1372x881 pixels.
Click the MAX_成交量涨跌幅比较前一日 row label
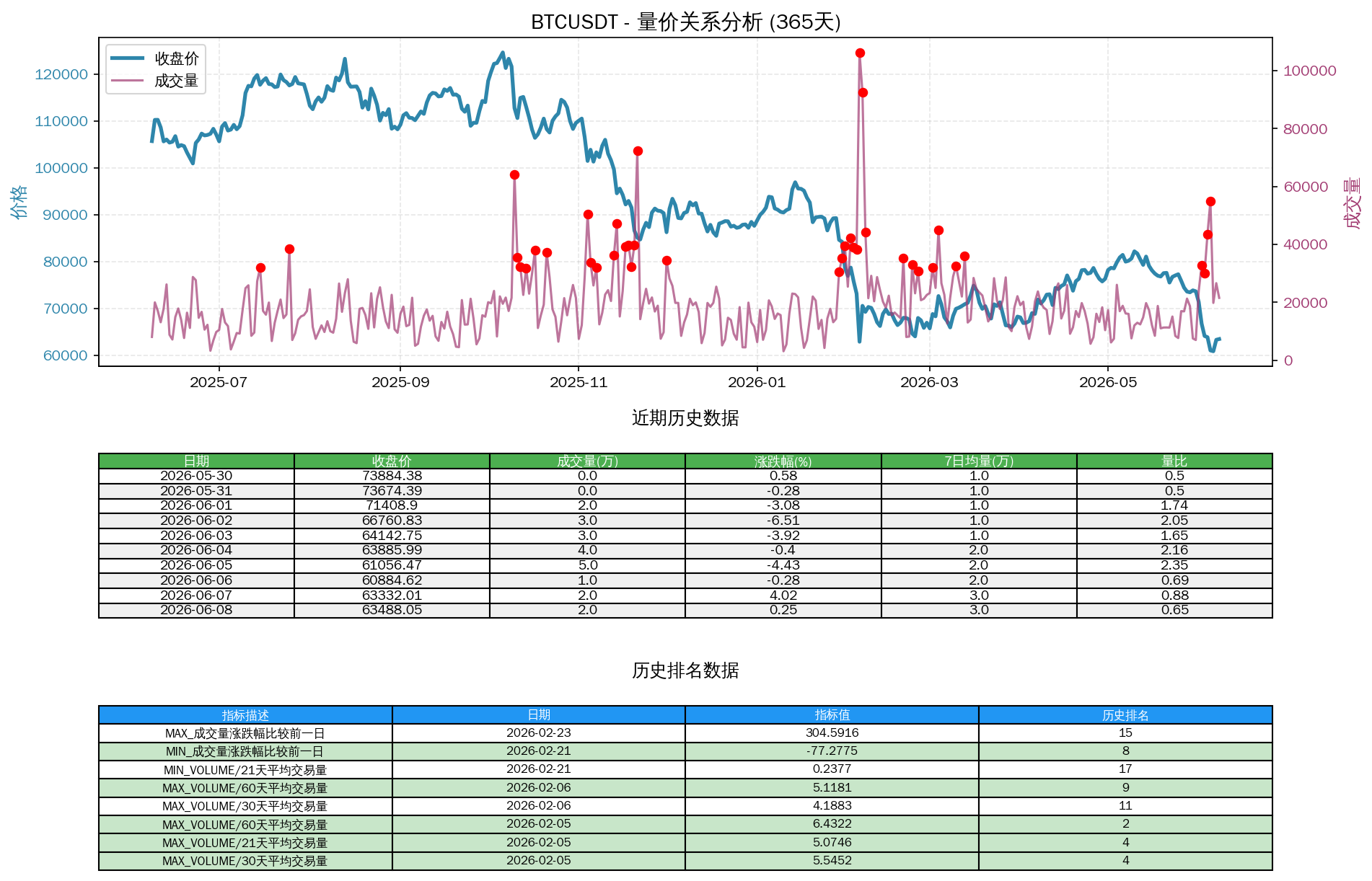(x=245, y=733)
